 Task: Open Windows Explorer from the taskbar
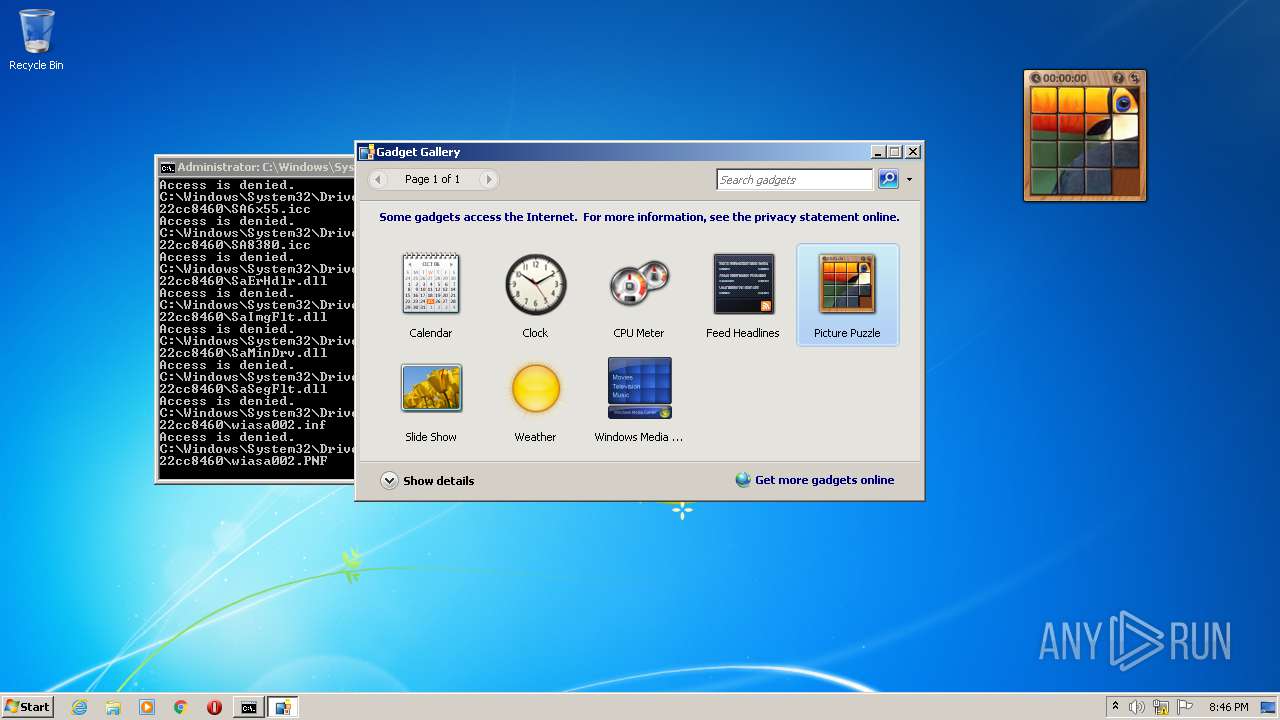point(113,707)
